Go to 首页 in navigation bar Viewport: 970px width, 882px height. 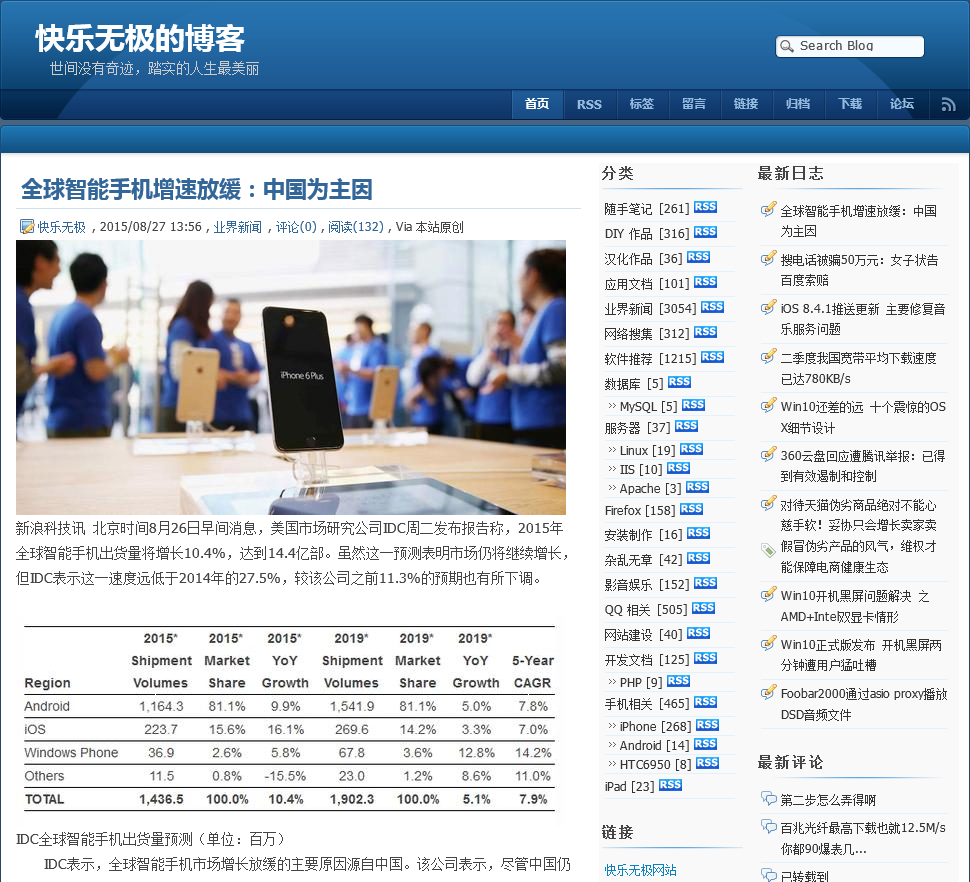(x=537, y=104)
